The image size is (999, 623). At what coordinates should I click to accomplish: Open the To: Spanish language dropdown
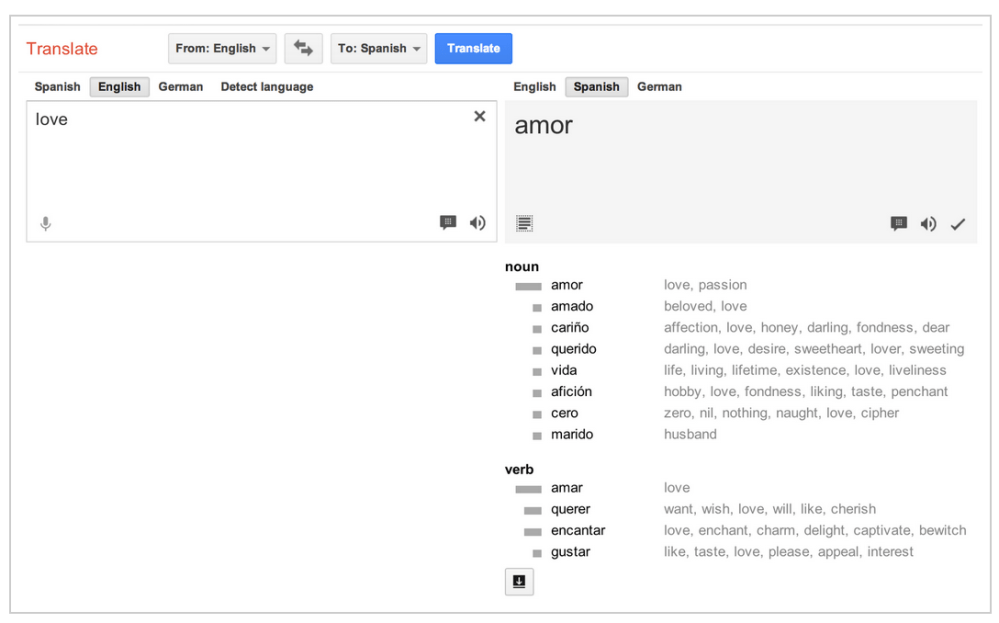[378, 48]
